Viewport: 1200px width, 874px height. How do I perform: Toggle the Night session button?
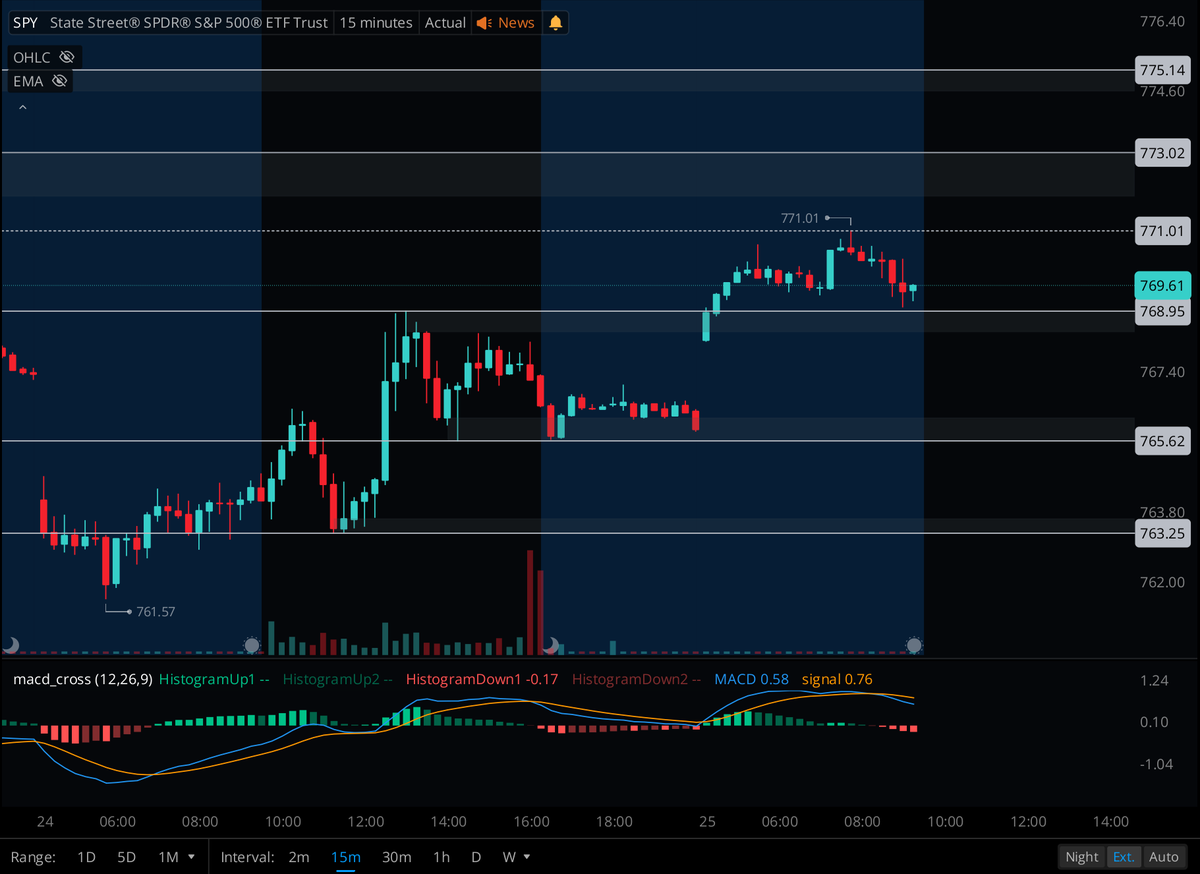(1082, 857)
